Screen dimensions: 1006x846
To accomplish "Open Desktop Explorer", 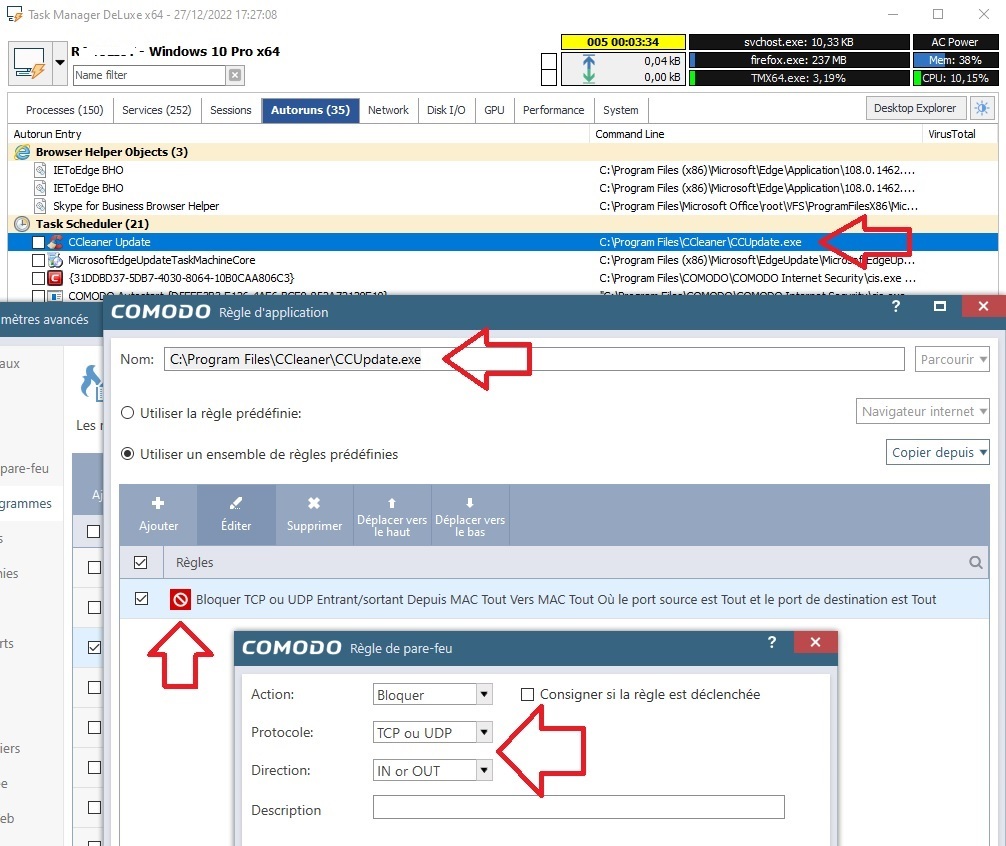I will [x=915, y=108].
